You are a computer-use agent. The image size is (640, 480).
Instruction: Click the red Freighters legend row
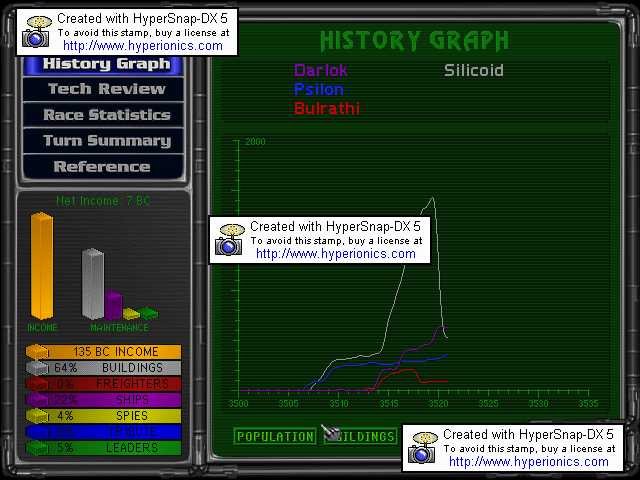click(104, 384)
